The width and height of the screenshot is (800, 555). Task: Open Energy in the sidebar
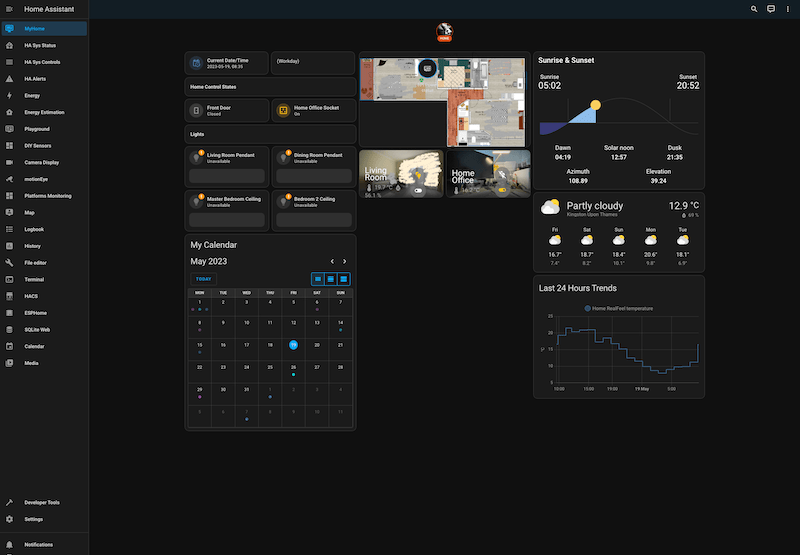point(32,96)
